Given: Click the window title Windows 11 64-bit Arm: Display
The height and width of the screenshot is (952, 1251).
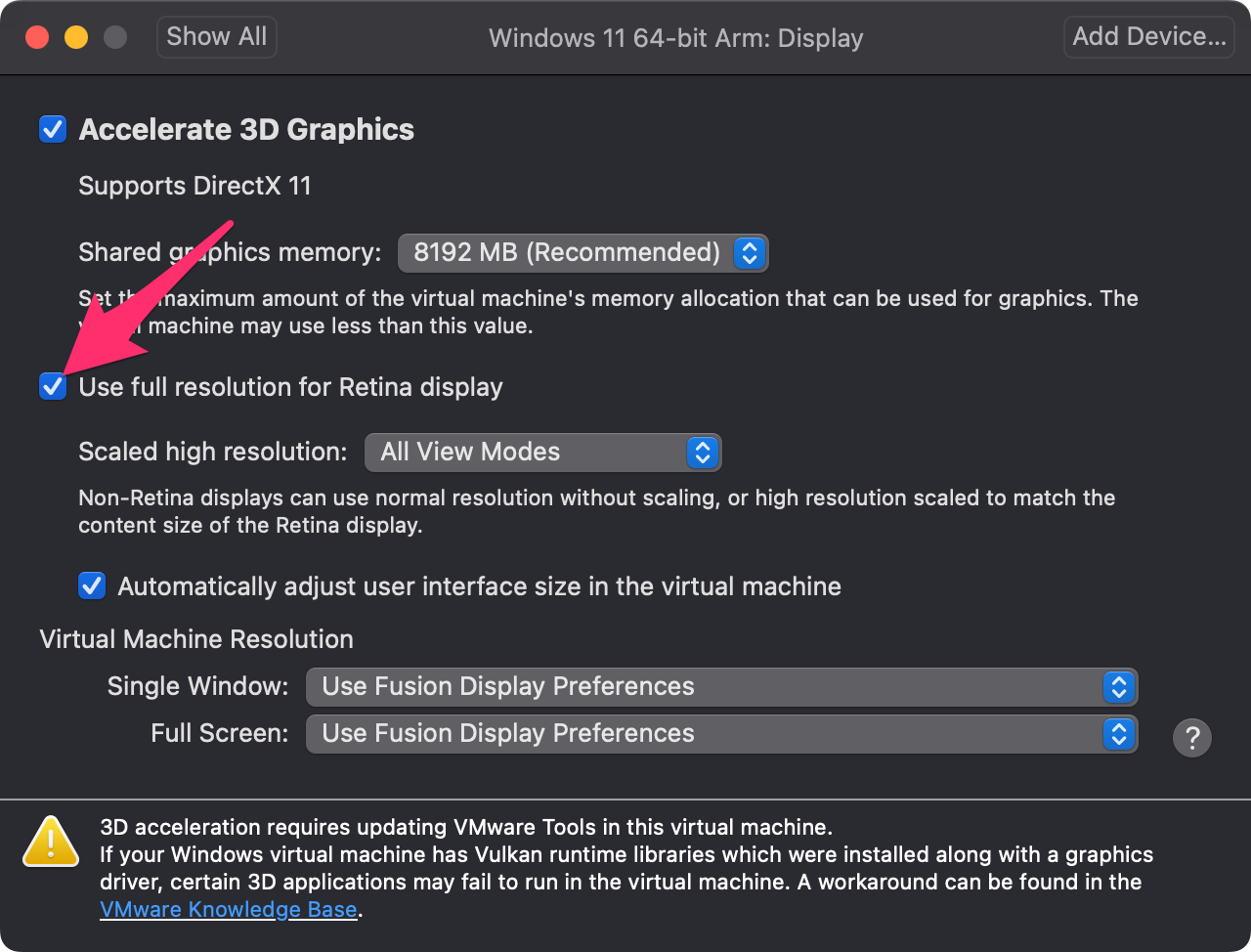Looking at the screenshot, I should (x=676, y=38).
